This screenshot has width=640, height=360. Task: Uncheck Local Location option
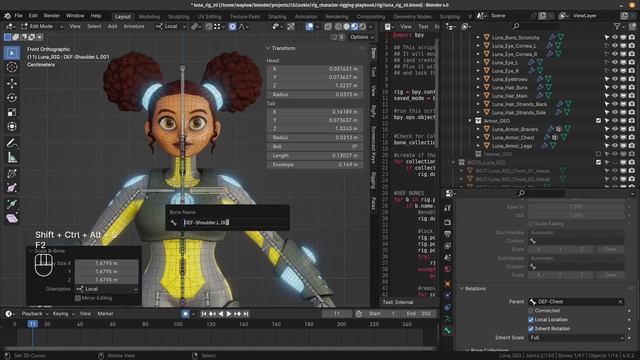[531, 320]
